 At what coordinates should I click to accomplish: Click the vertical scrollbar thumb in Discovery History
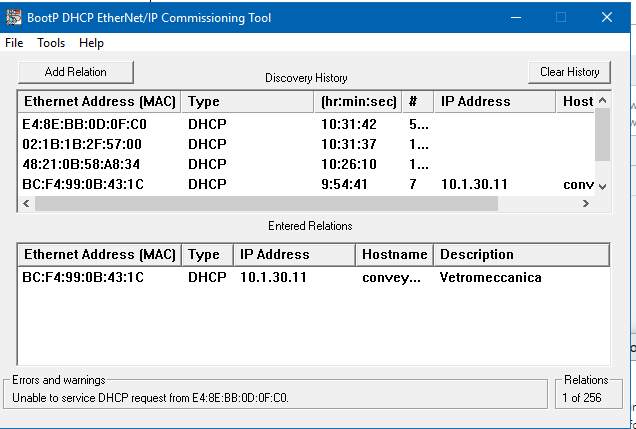(603, 134)
